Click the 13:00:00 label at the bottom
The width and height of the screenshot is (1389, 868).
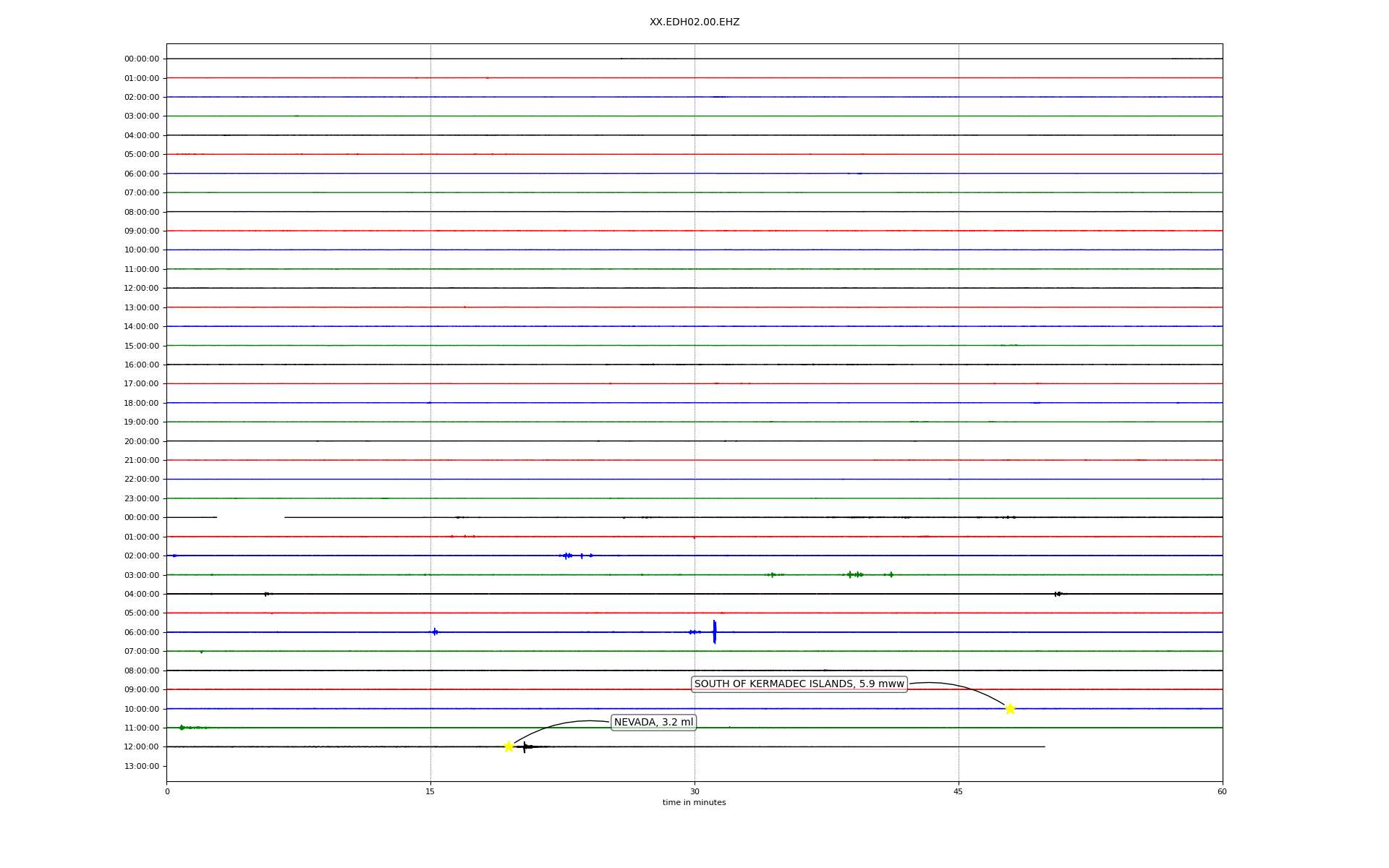(142, 766)
